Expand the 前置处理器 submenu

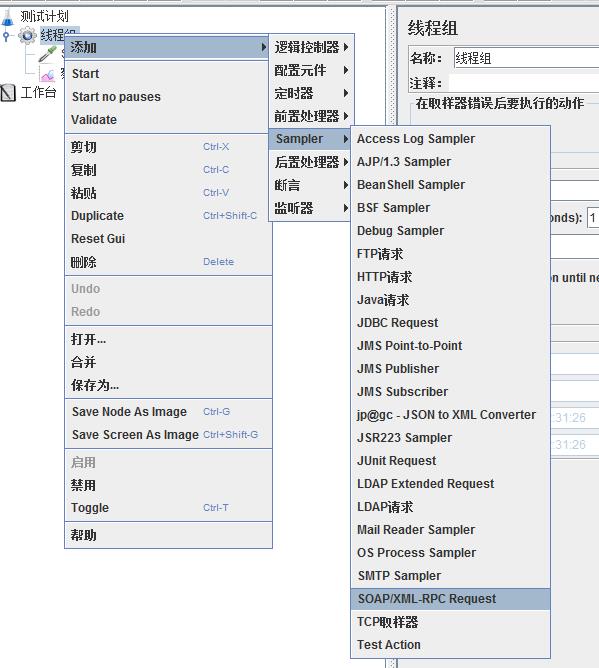[x=311, y=116]
